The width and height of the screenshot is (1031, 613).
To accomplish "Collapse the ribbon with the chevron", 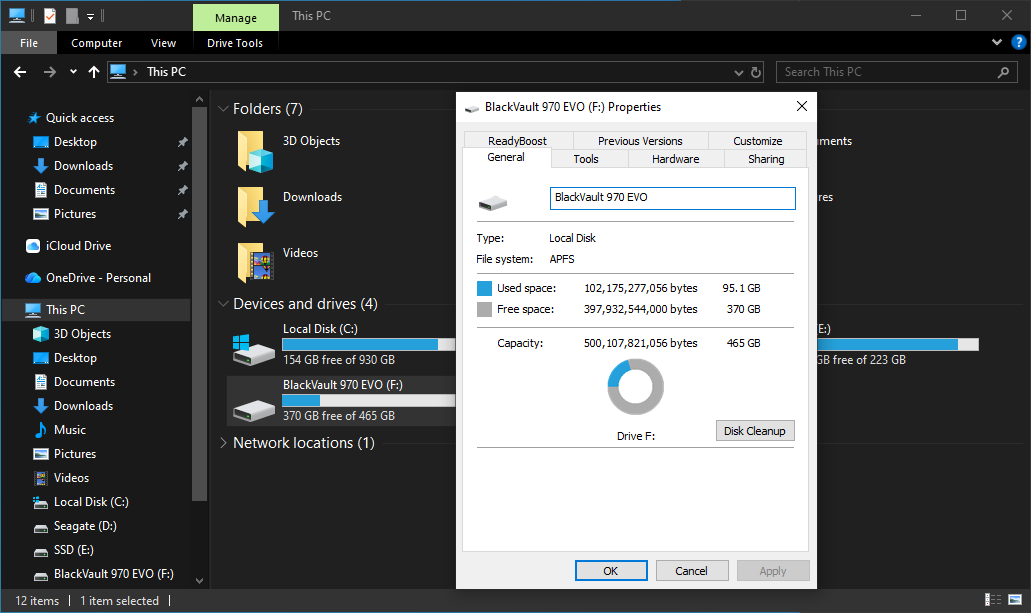I will (997, 42).
